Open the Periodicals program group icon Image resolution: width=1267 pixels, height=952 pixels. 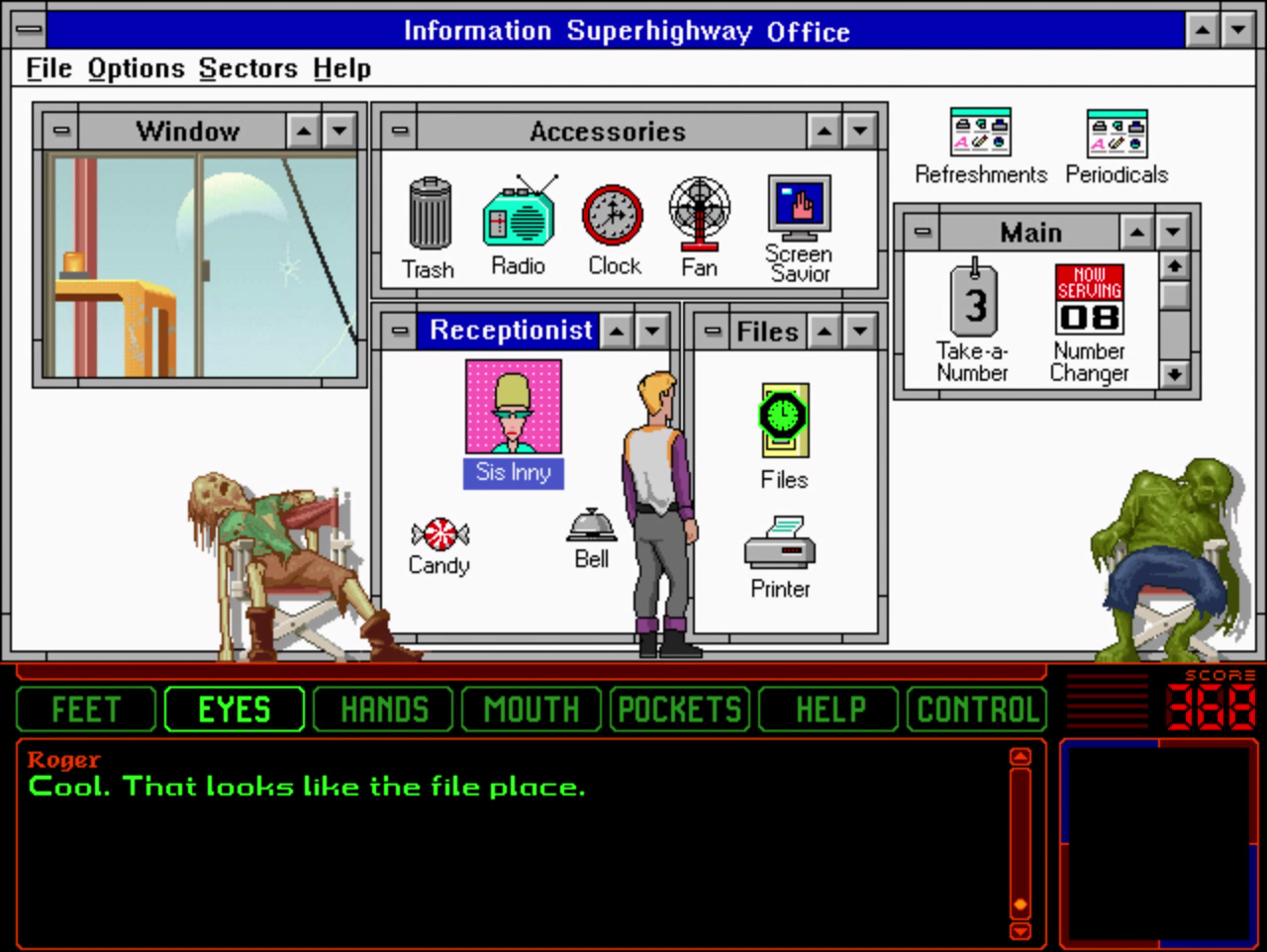point(1117,133)
